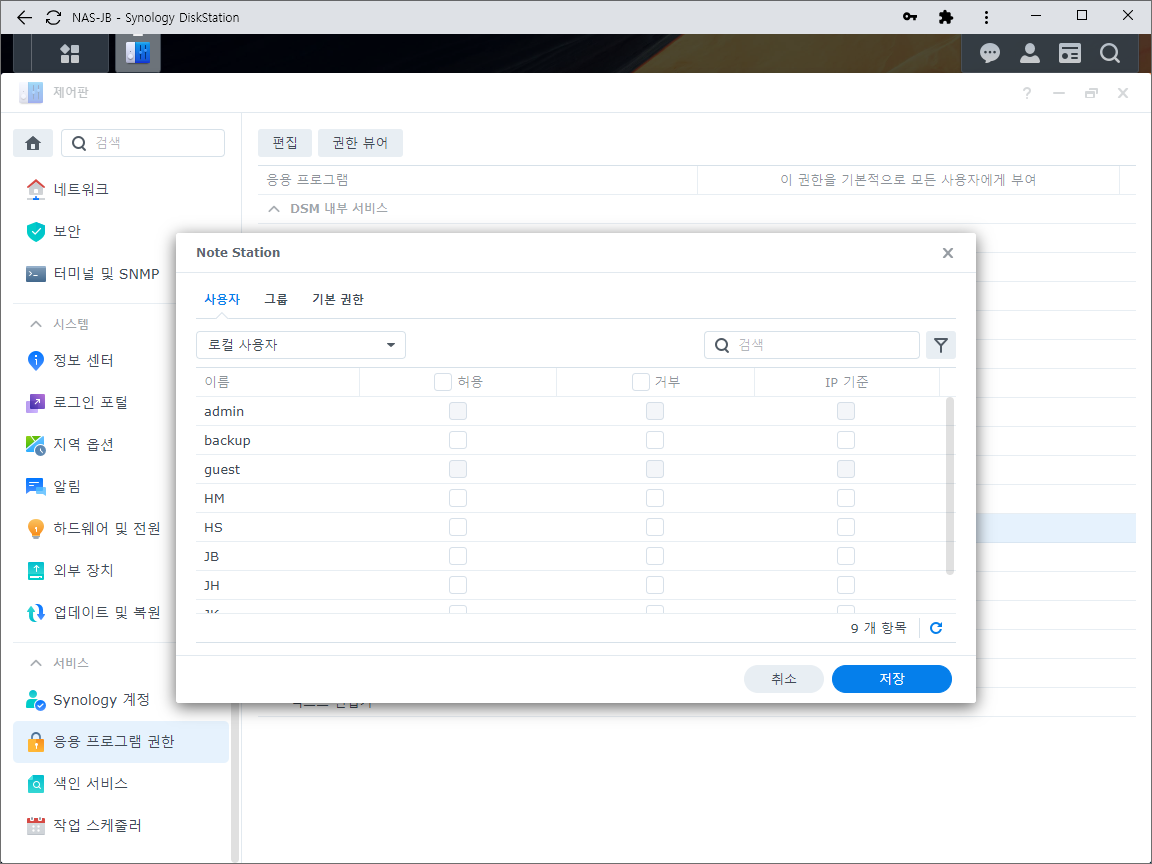This screenshot has height=864, width=1152.
Task: Check the 허용 header checkbox
Action: pyautogui.click(x=443, y=382)
